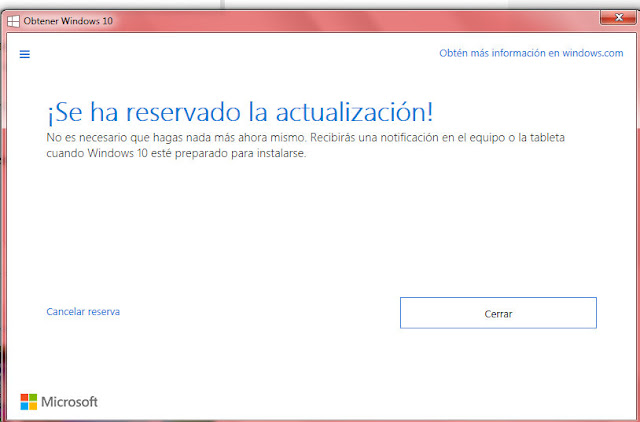Click the '¡Se ha reservado la actualización!' heading
640x422 pixels.
pos(240,112)
